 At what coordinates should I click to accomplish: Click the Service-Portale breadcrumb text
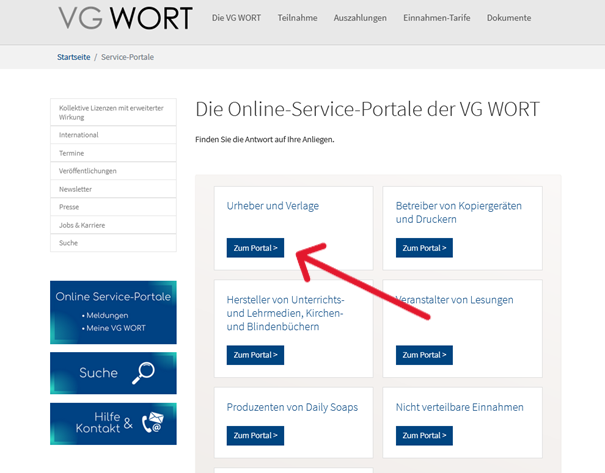127,57
